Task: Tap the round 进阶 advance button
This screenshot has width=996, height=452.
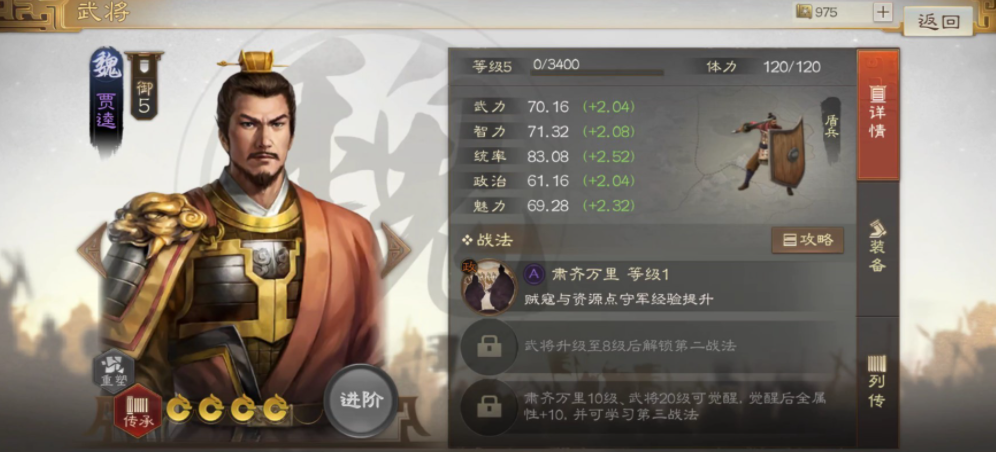Action: click(361, 401)
